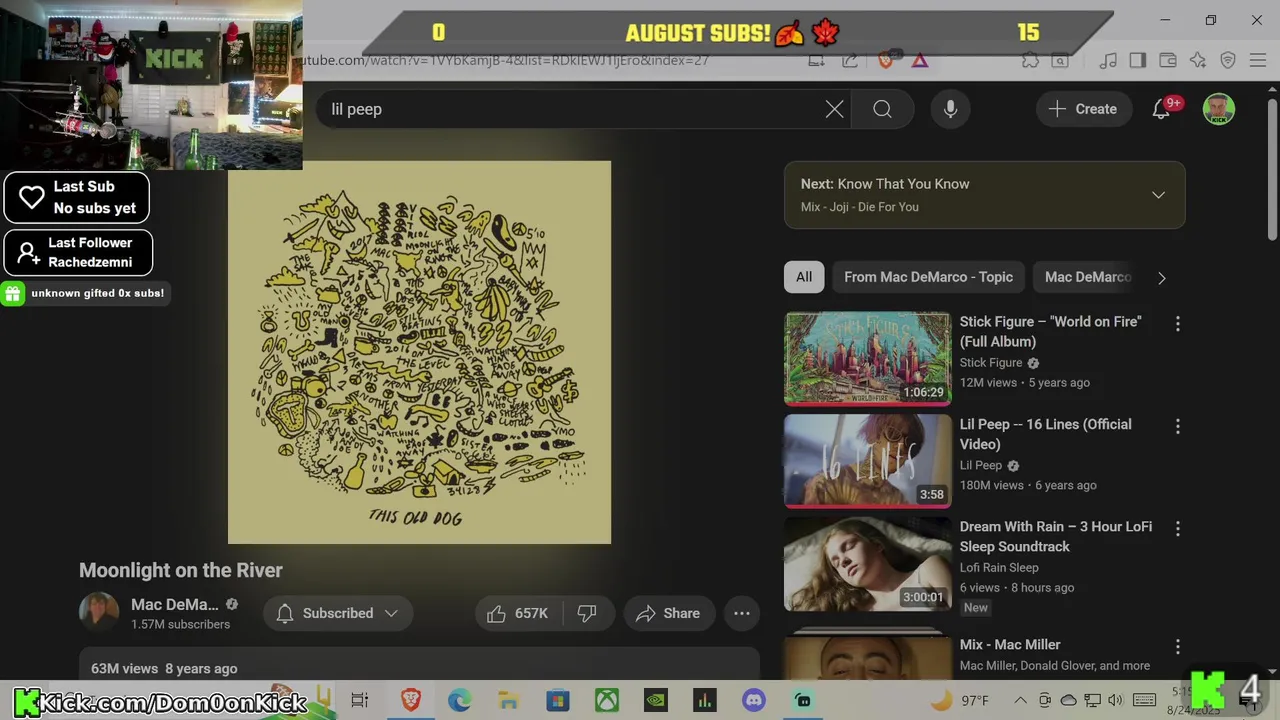Viewport: 1280px width, 720px height.
Task: Select the All filter chip
Action: coord(804,277)
